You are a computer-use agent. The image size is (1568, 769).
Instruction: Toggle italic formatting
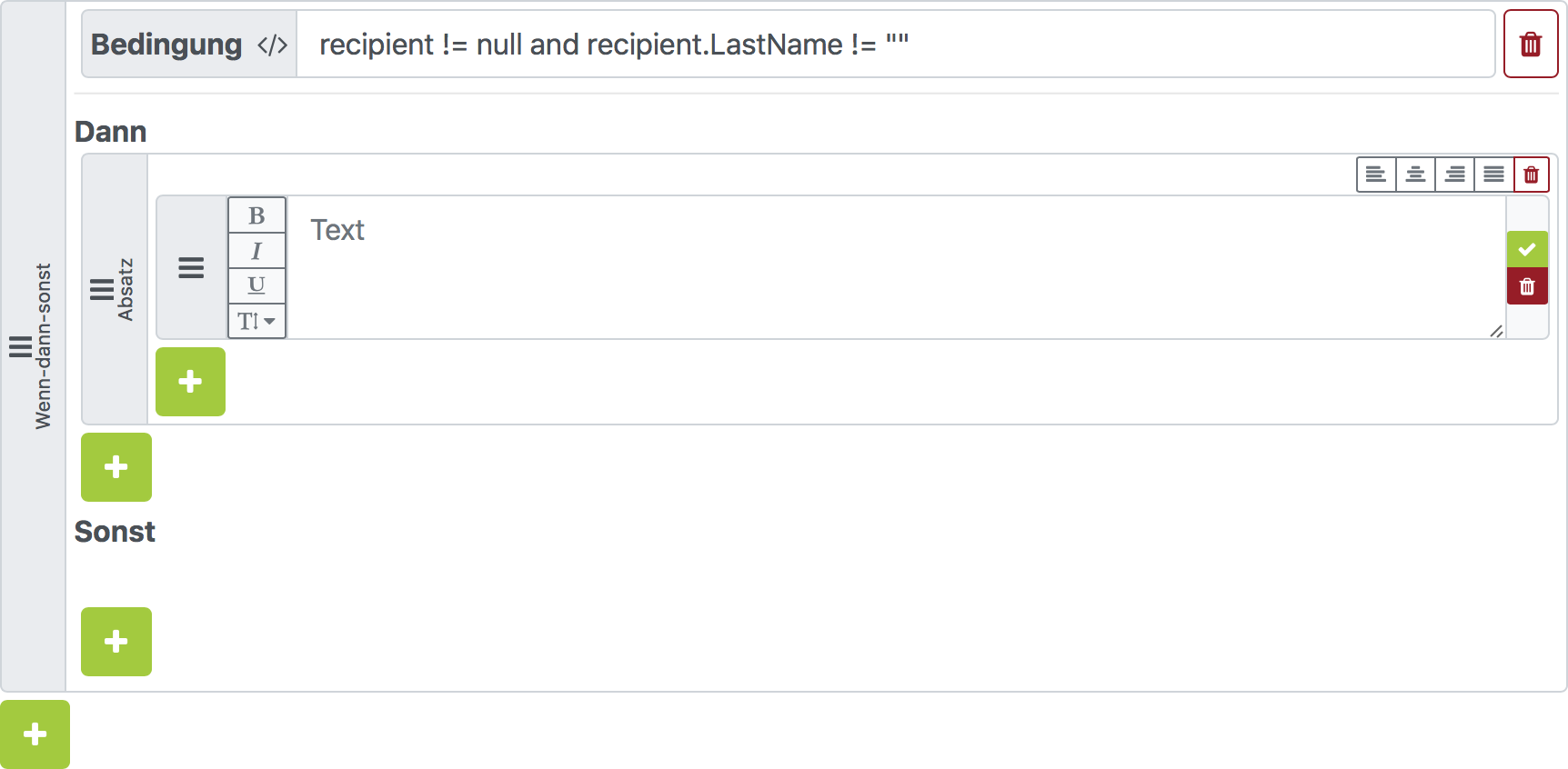[x=256, y=251]
